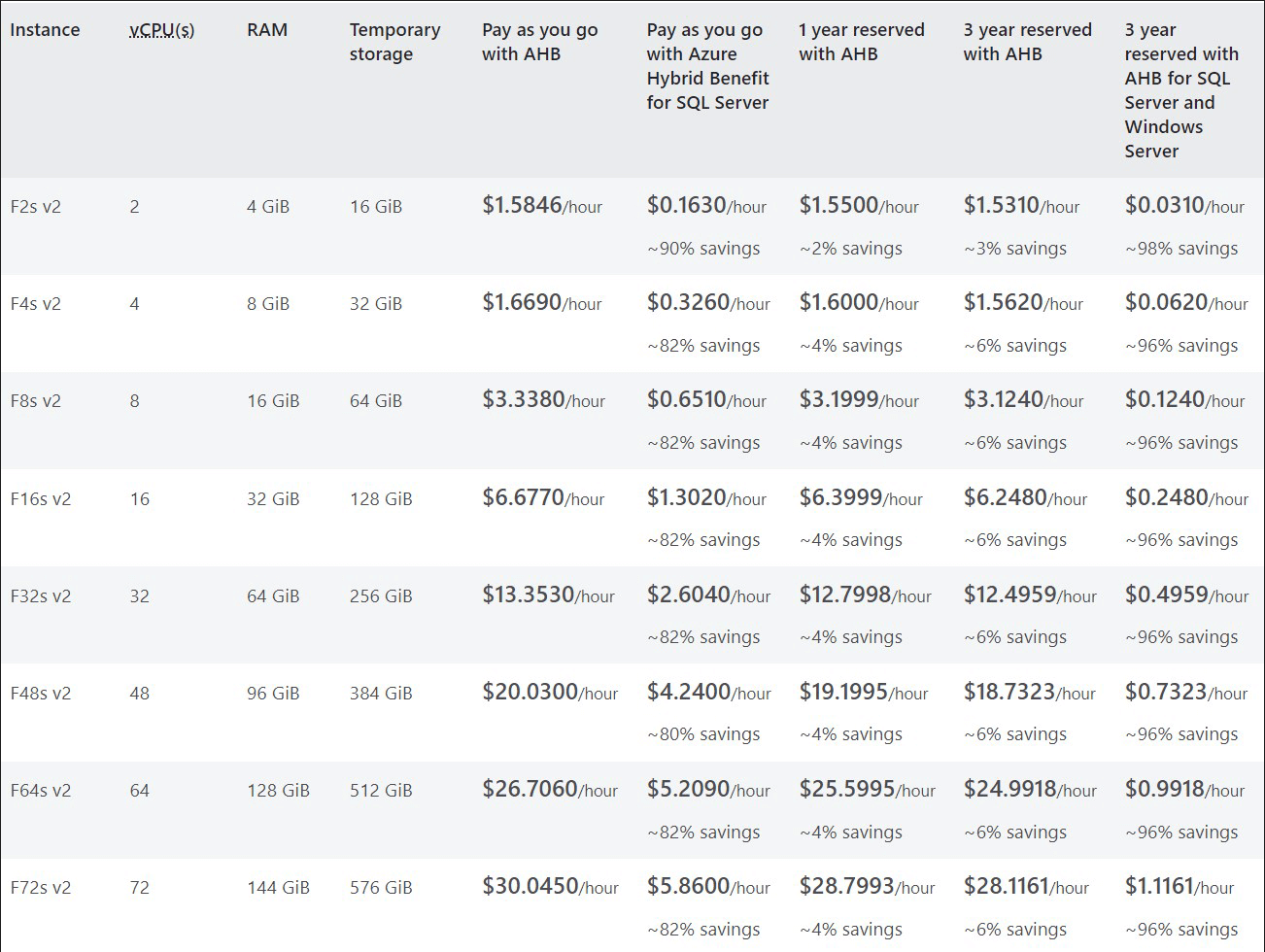The image size is (1265, 952).
Task: Click the F72s v2 instance name
Action: (41, 888)
